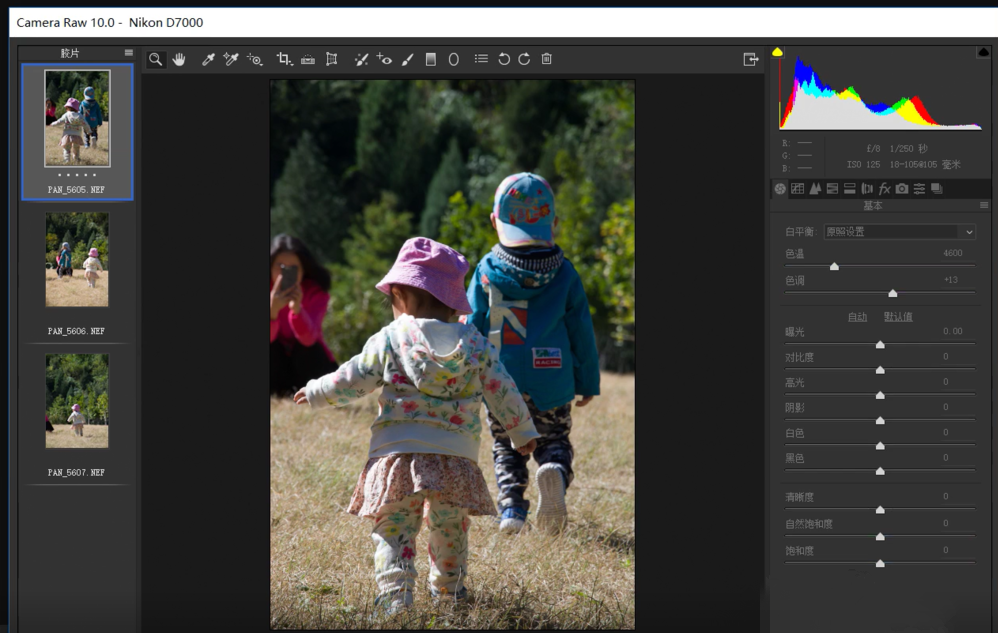Click the Default values link
The height and width of the screenshot is (633, 998).
point(899,316)
